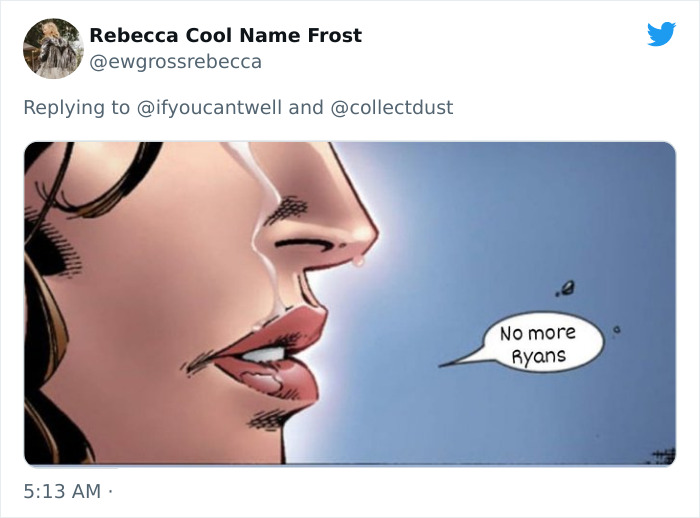Click the dot separator after the timestamp

(x=110, y=492)
